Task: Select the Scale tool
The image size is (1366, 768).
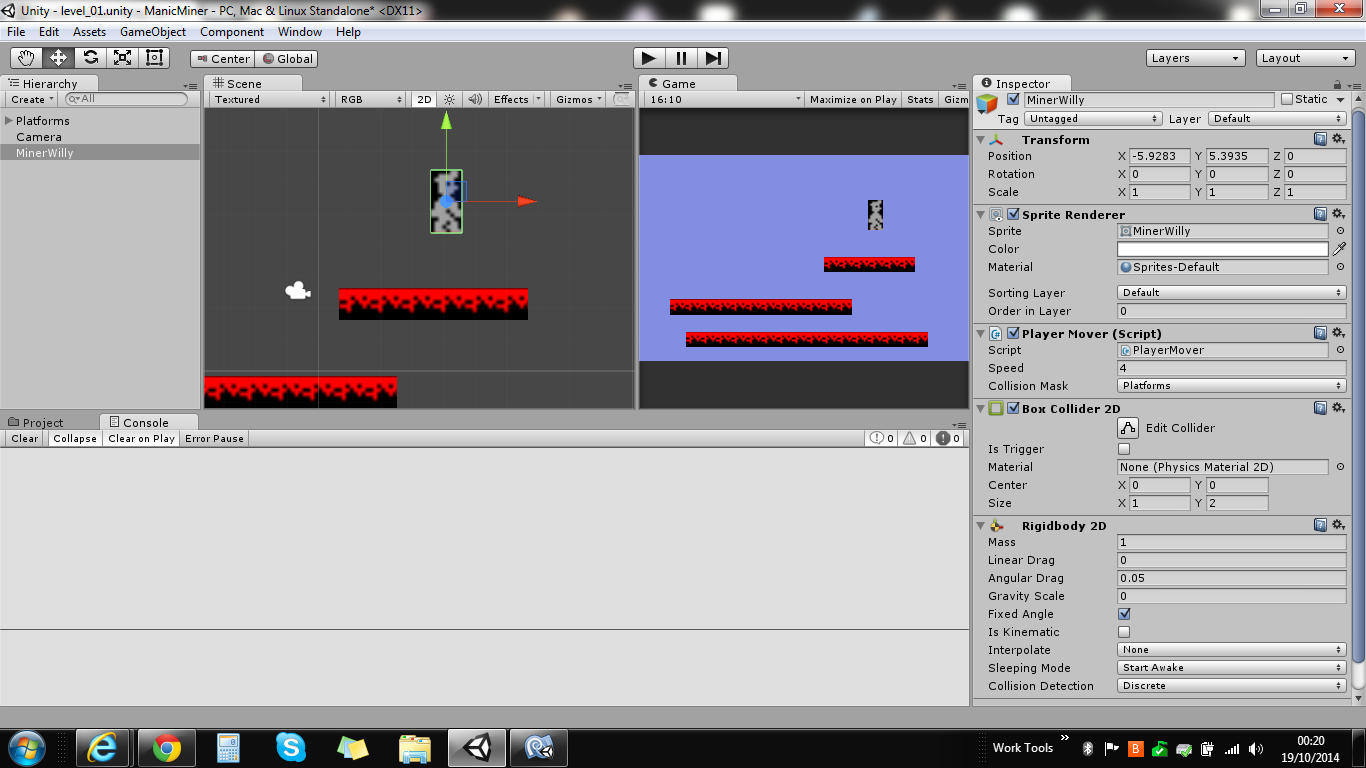Action: [x=122, y=57]
